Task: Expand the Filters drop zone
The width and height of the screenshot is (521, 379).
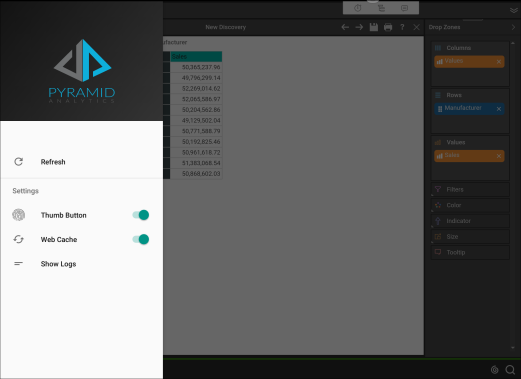Action: (x=470, y=190)
